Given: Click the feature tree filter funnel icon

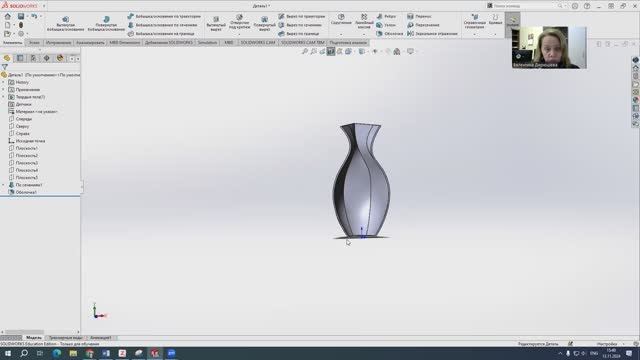Looking at the screenshot, I should pos(5,67).
